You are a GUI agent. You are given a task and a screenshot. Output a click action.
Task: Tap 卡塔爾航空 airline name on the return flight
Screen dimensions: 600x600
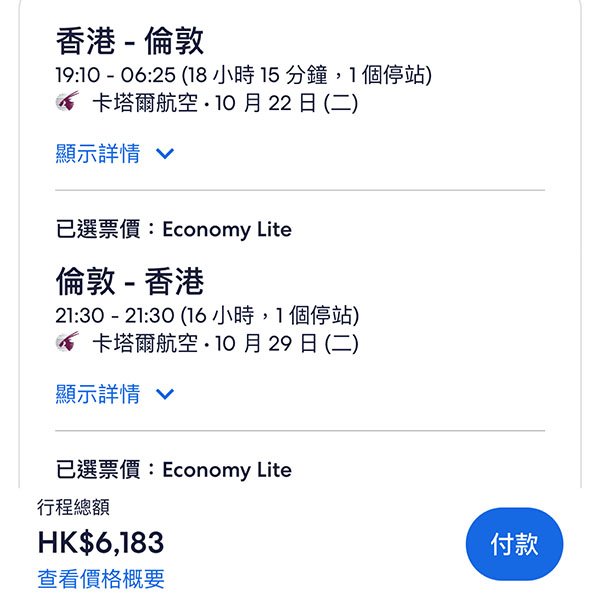click(145, 344)
